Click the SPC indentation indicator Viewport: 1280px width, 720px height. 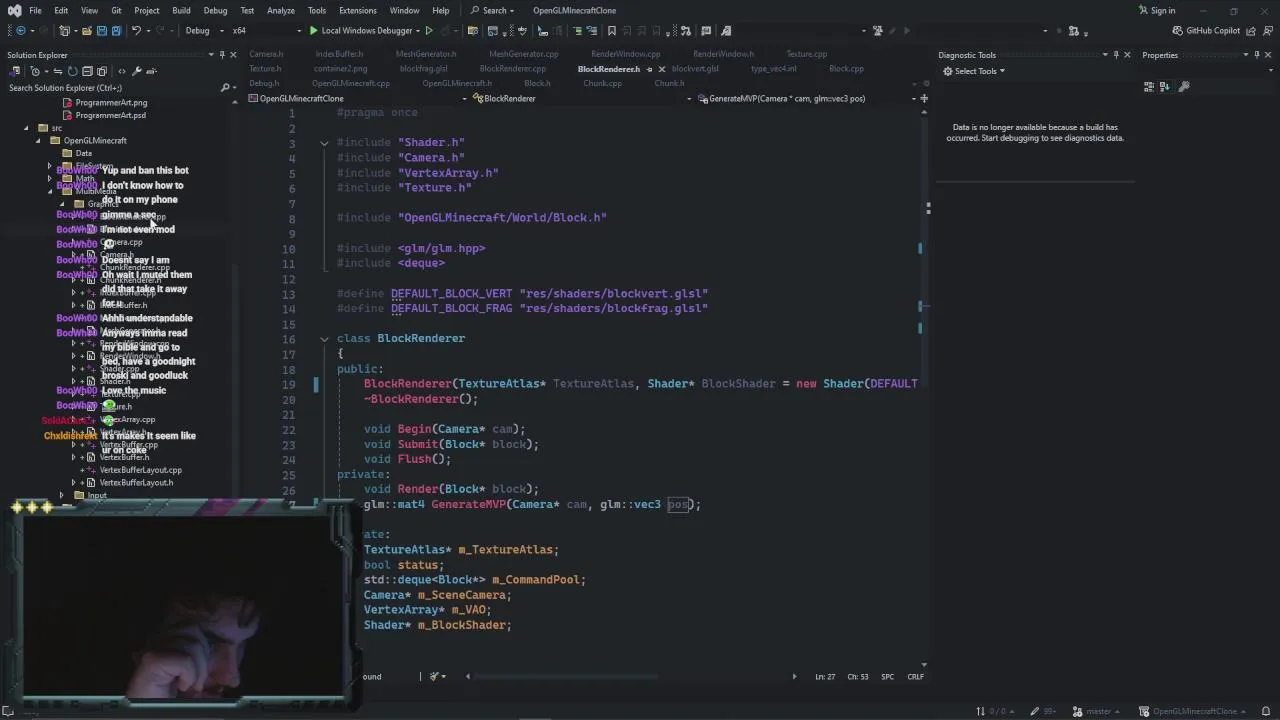pyautogui.click(x=887, y=677)
